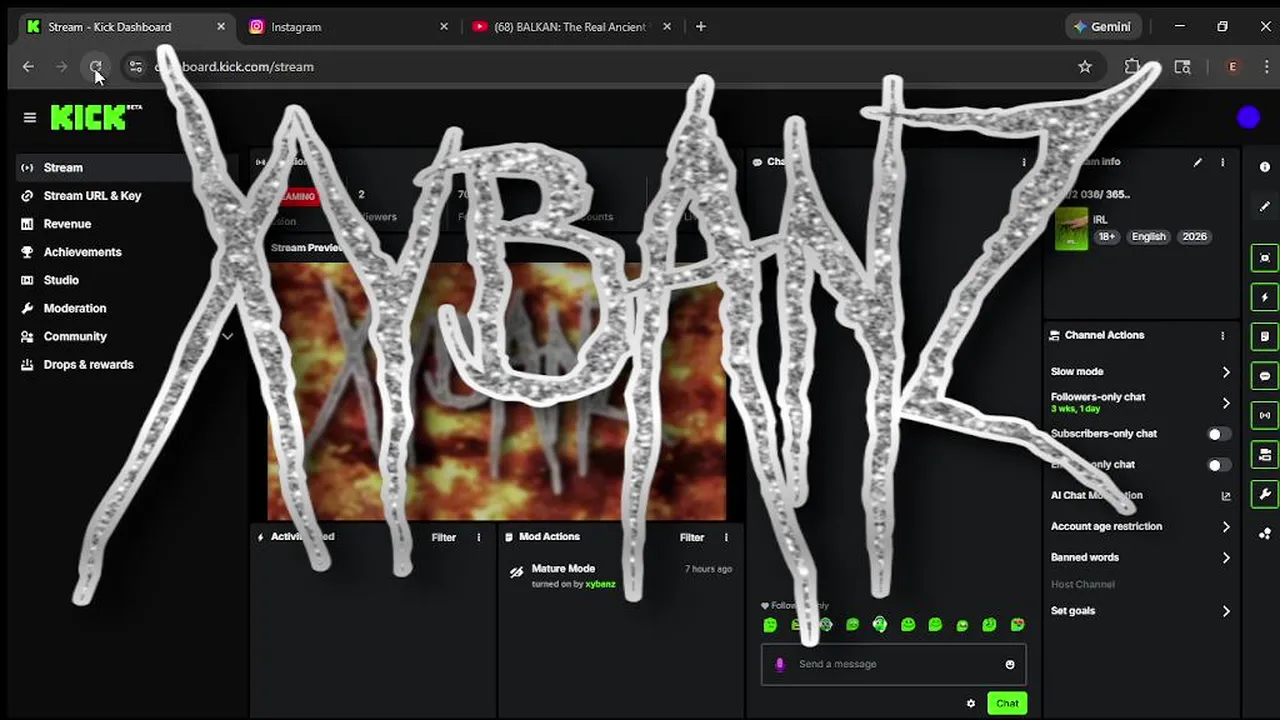This screenshot has height=720, width=1280.
Task: Switch to the BALKAN YouTube tab
Action: point(572,27)
